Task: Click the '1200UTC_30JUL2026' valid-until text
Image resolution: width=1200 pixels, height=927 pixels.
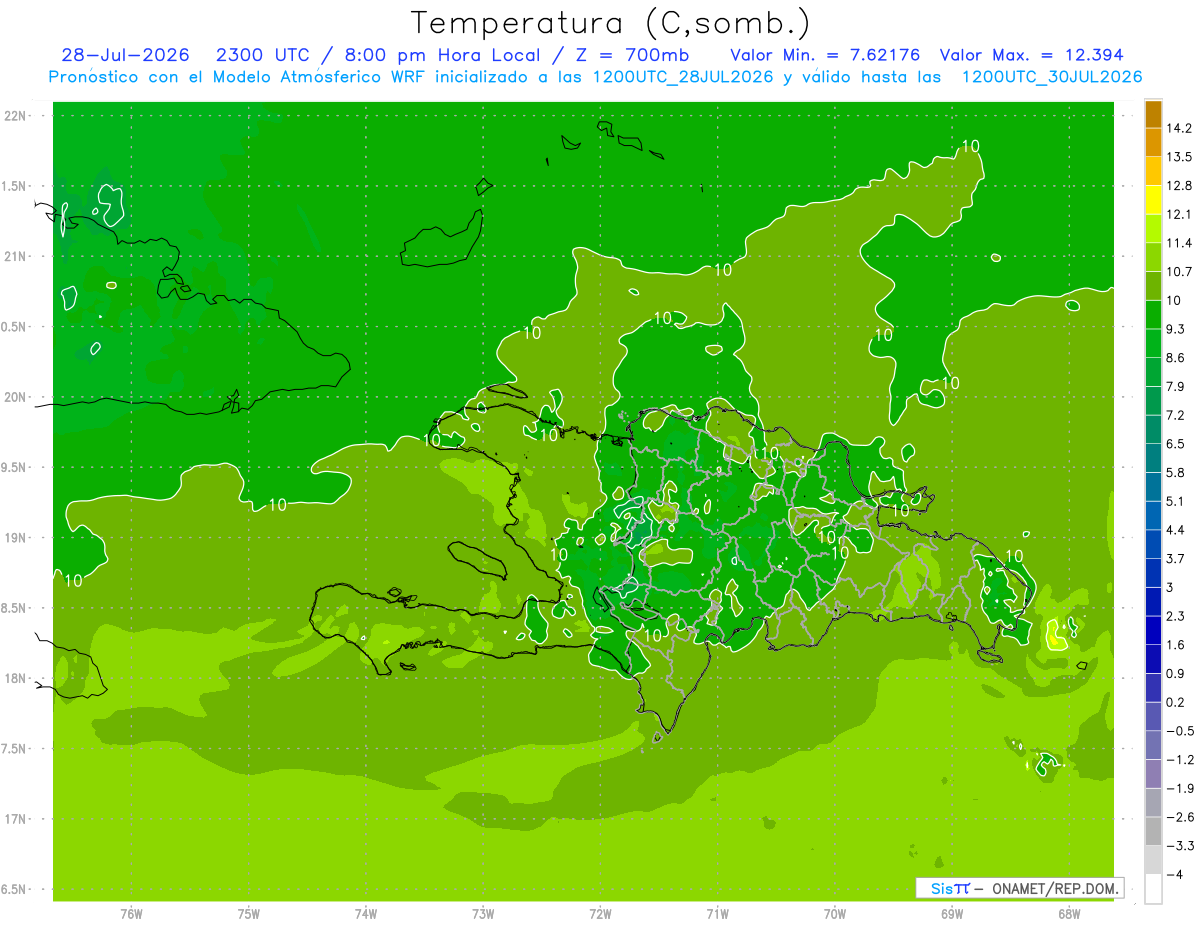Action: (x=1052, y=77)
